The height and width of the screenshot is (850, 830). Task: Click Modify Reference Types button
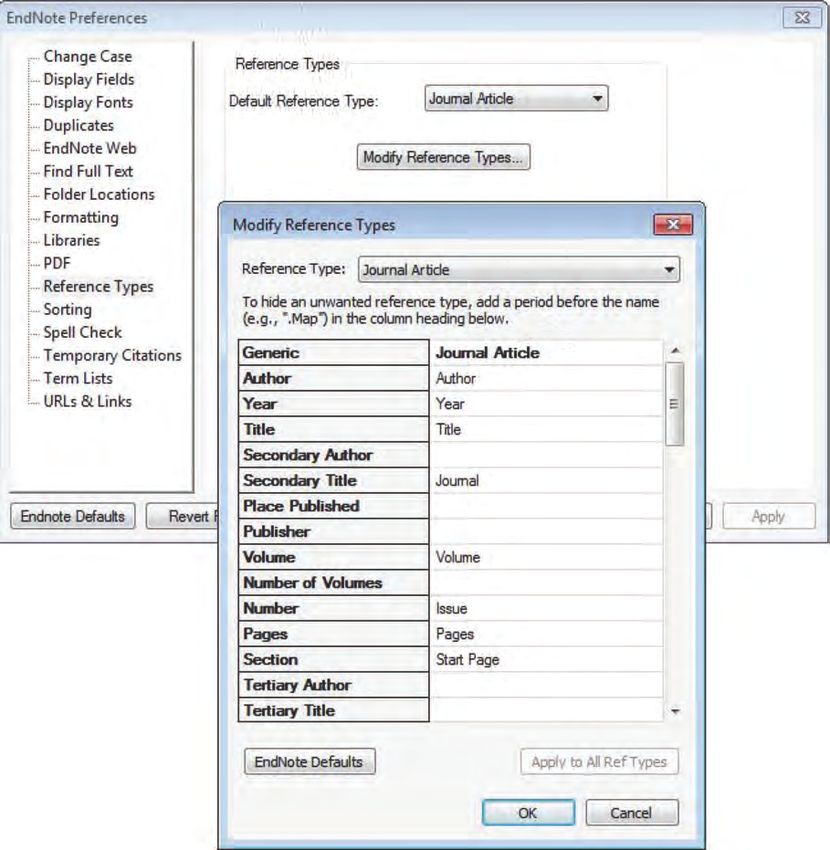443,157
